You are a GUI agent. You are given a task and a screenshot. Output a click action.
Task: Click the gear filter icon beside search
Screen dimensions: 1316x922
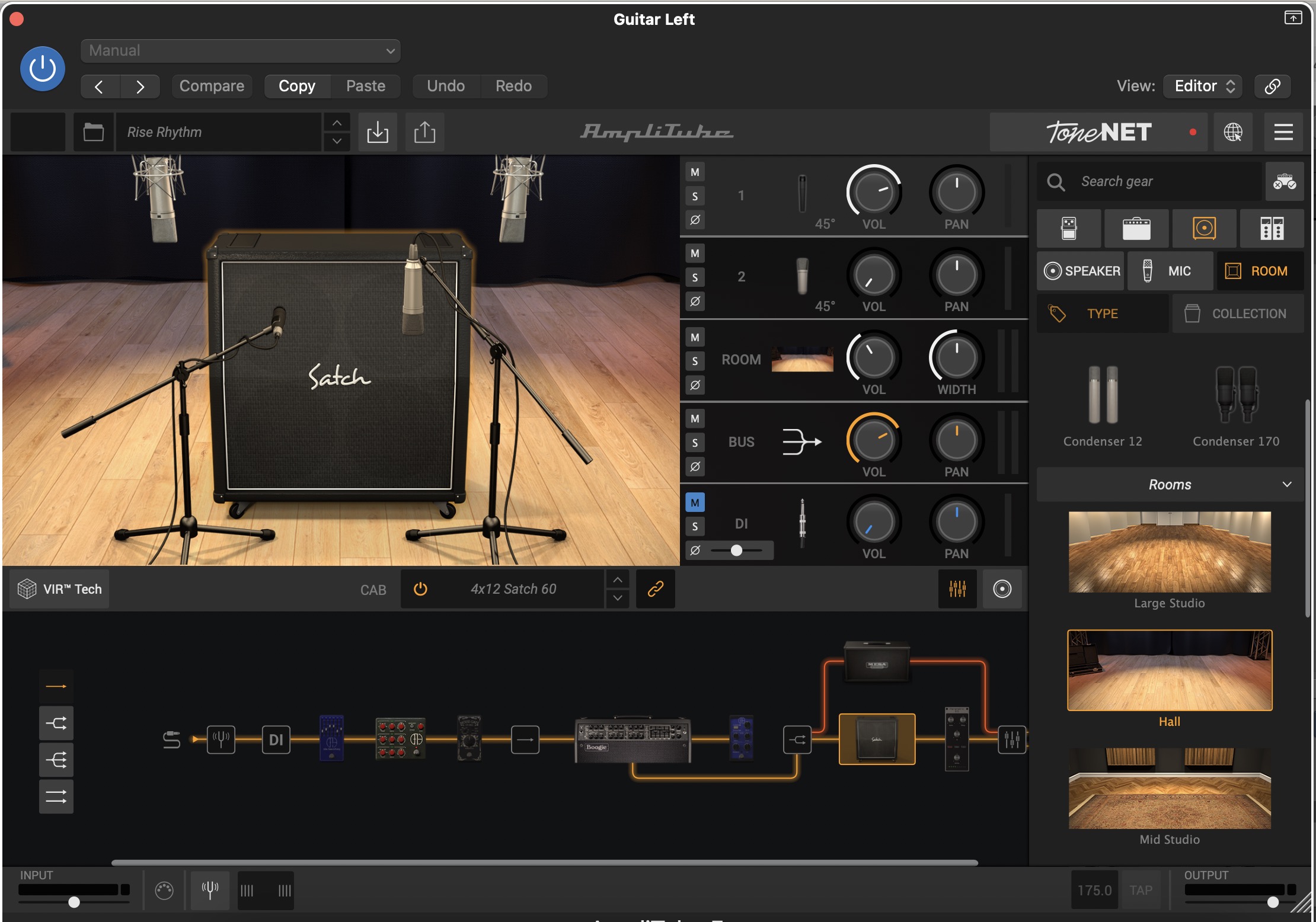coord(1285,181)
